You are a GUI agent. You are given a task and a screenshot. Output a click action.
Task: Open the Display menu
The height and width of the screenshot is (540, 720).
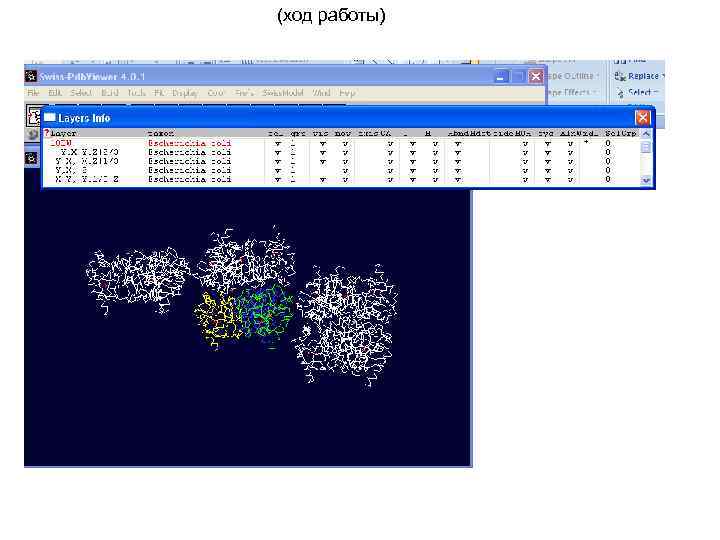tap(185, 93)
